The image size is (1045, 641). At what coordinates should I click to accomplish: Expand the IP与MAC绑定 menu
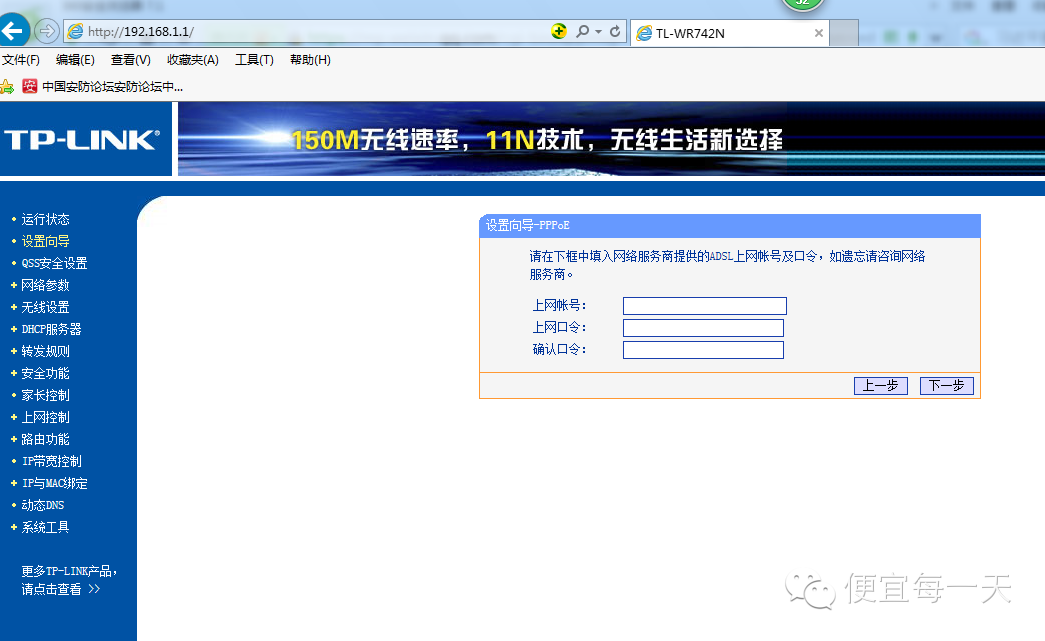tap(55, 483)
